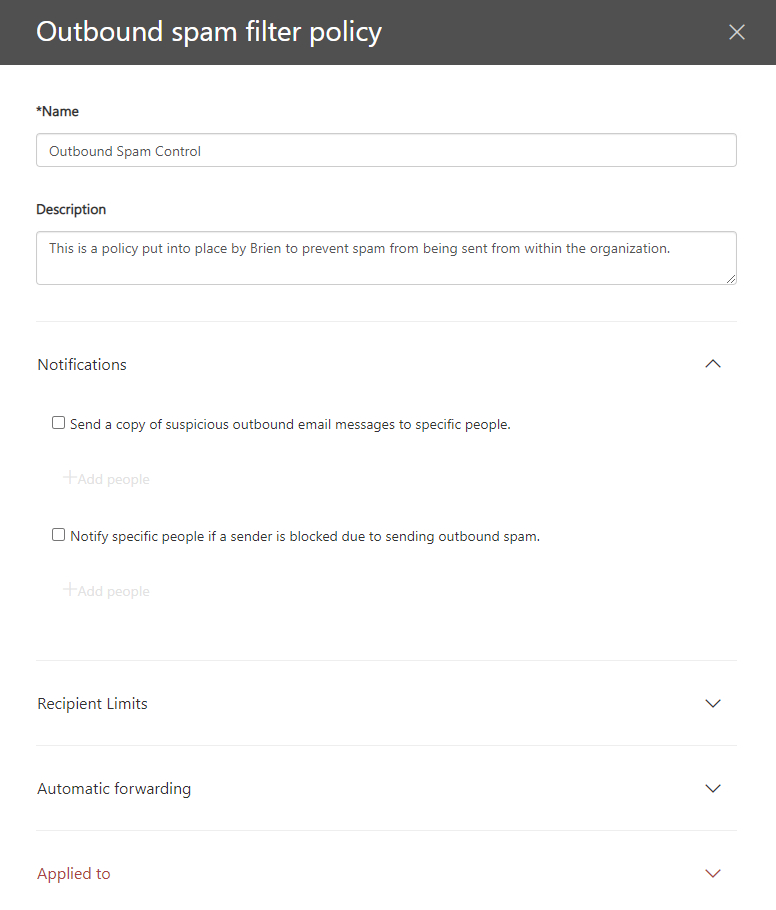
Task: Enable sending a copy of suspicious outbound emails
Action: pos(58,422)
